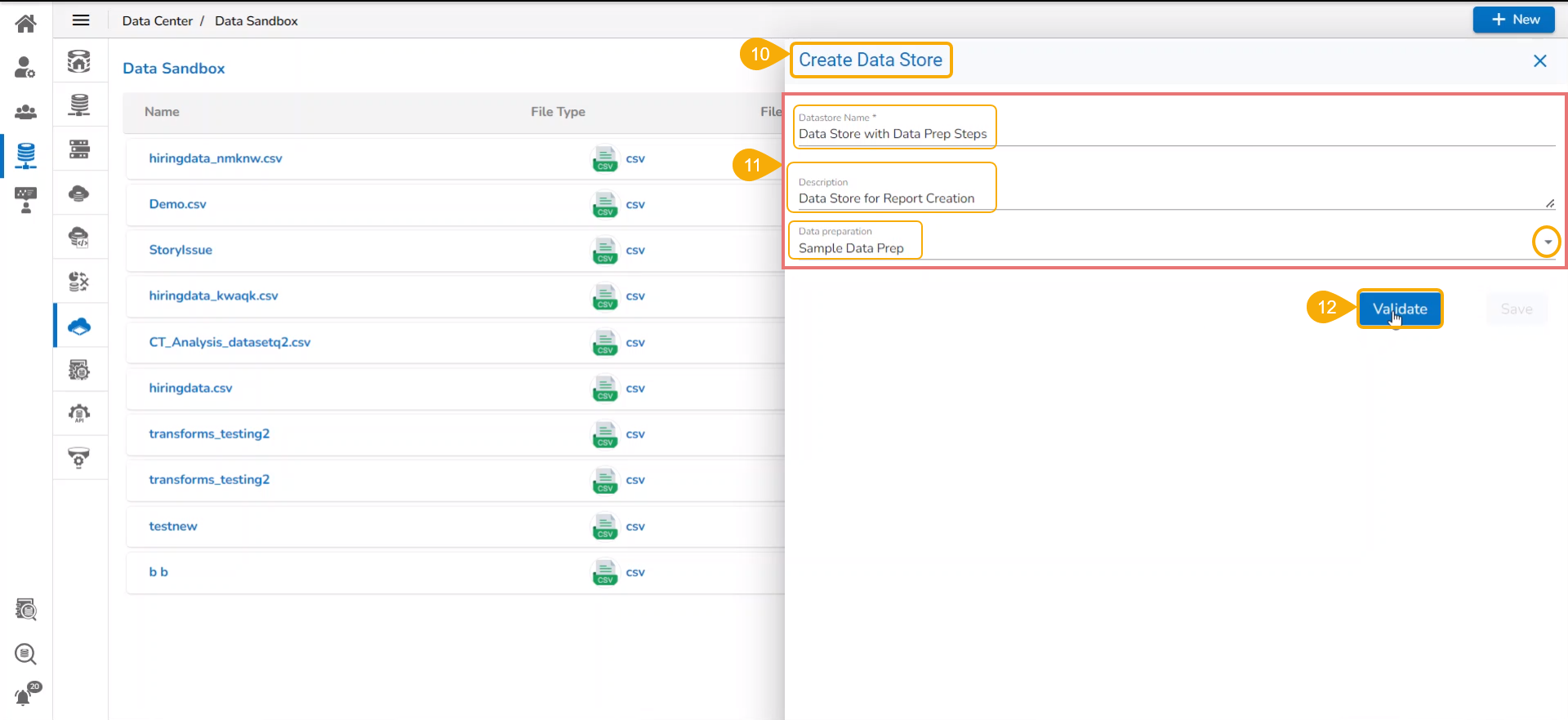Image resolution: width=1568 pixels, height=720 pixels.
Task: Close the Create Data Store panel
Action: pos(1539,61)
